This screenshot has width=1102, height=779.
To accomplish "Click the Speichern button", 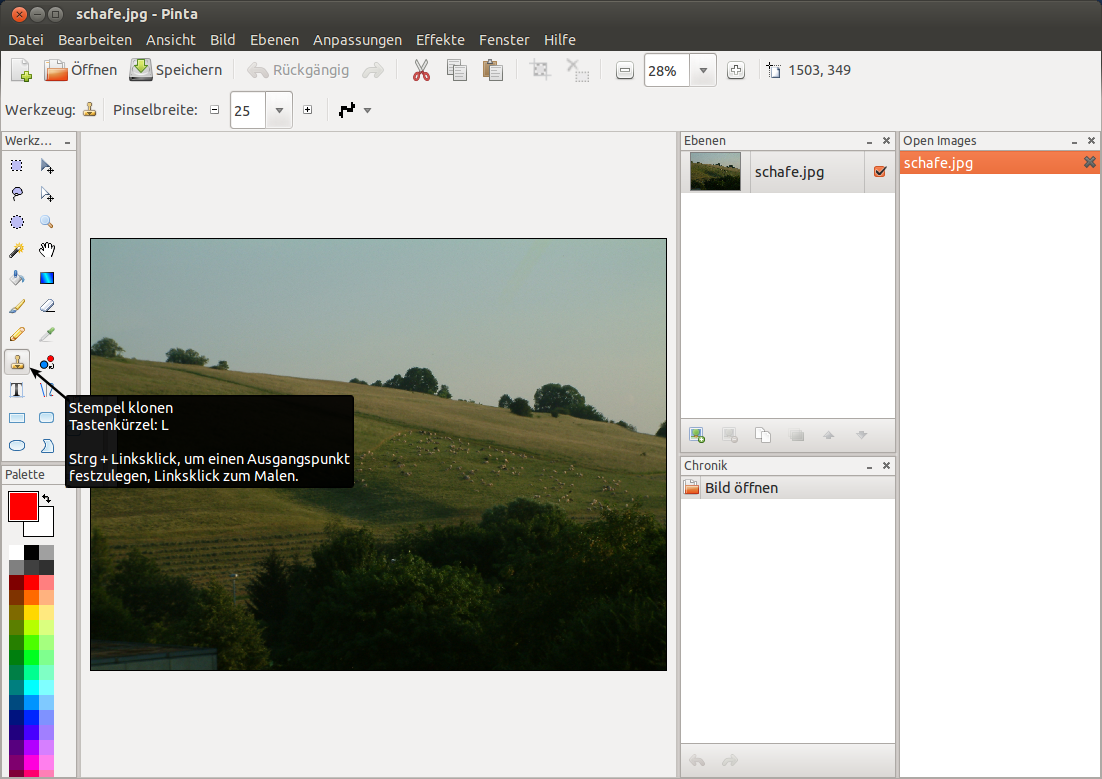I will [176, 70].
